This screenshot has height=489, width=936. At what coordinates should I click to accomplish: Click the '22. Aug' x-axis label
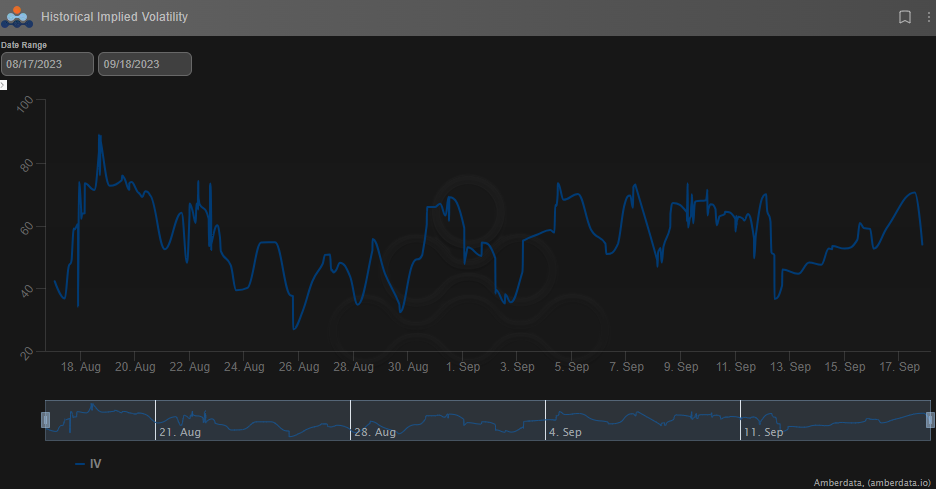[x=189, y=367]
